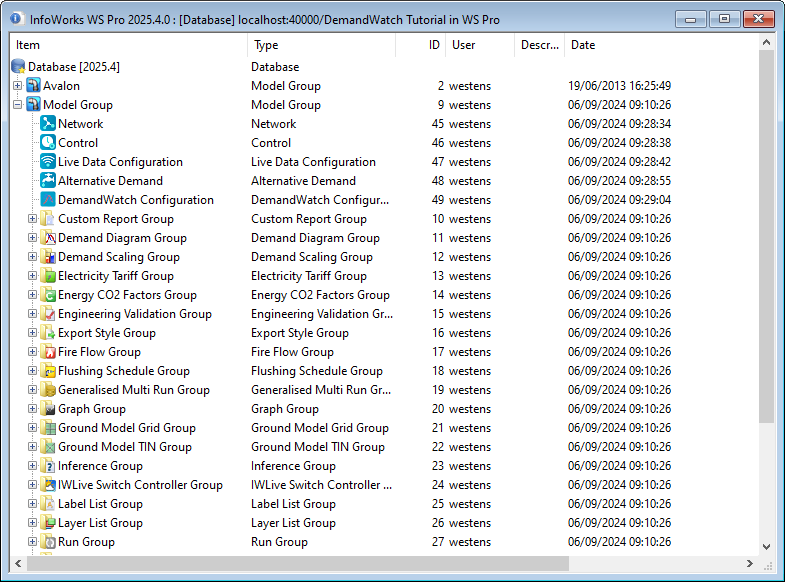Maximize the InfoWorks window

[724, 19]
